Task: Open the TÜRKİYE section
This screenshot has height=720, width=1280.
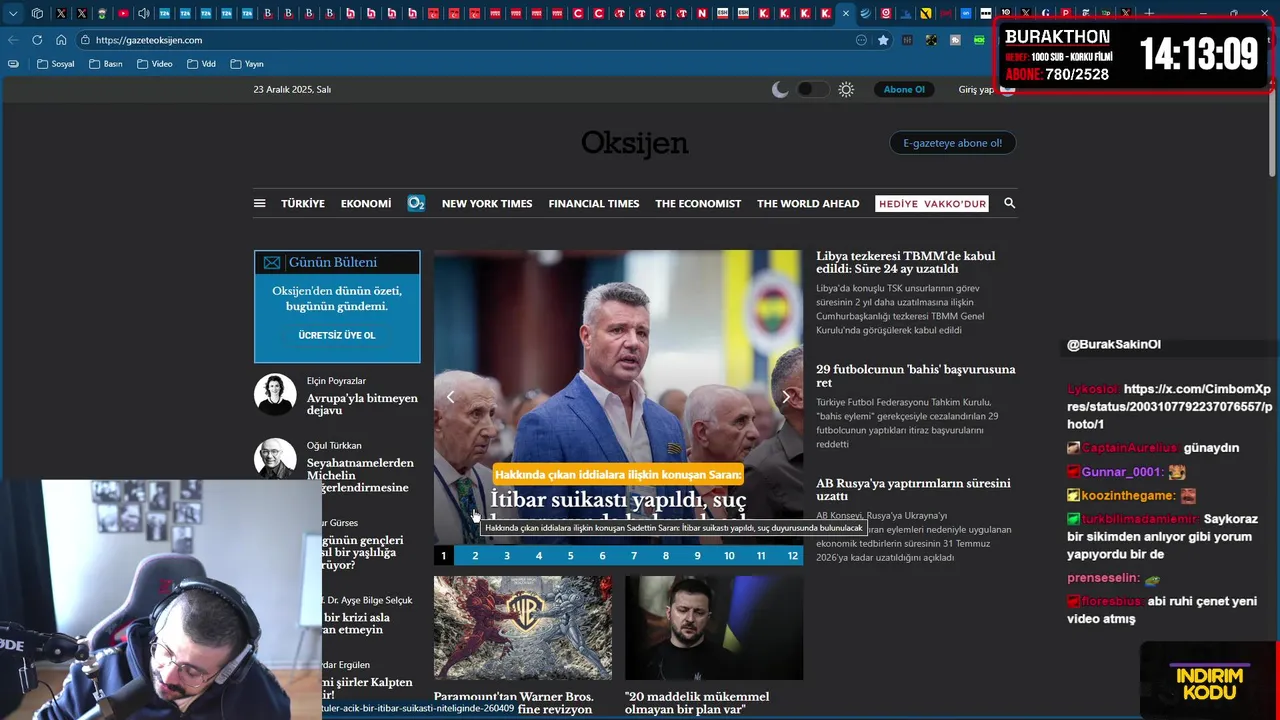Action: click(x=303, y=203)
